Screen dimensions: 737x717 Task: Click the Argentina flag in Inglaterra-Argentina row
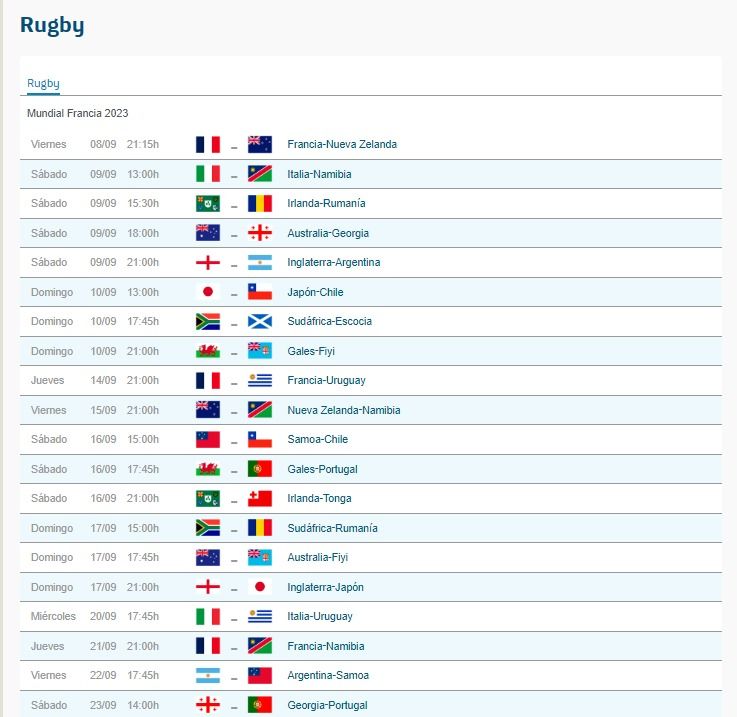(260, 262)
